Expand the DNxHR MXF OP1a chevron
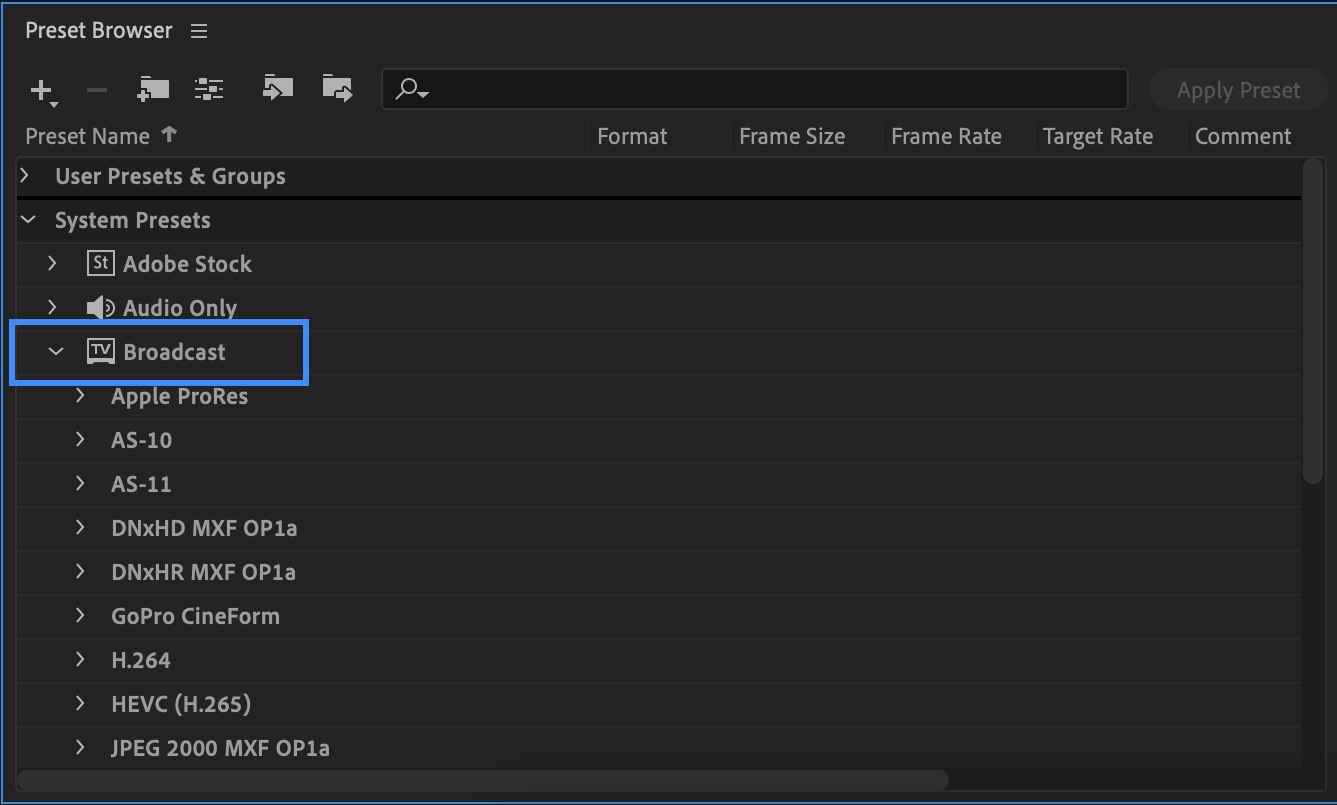 (81, 572)
